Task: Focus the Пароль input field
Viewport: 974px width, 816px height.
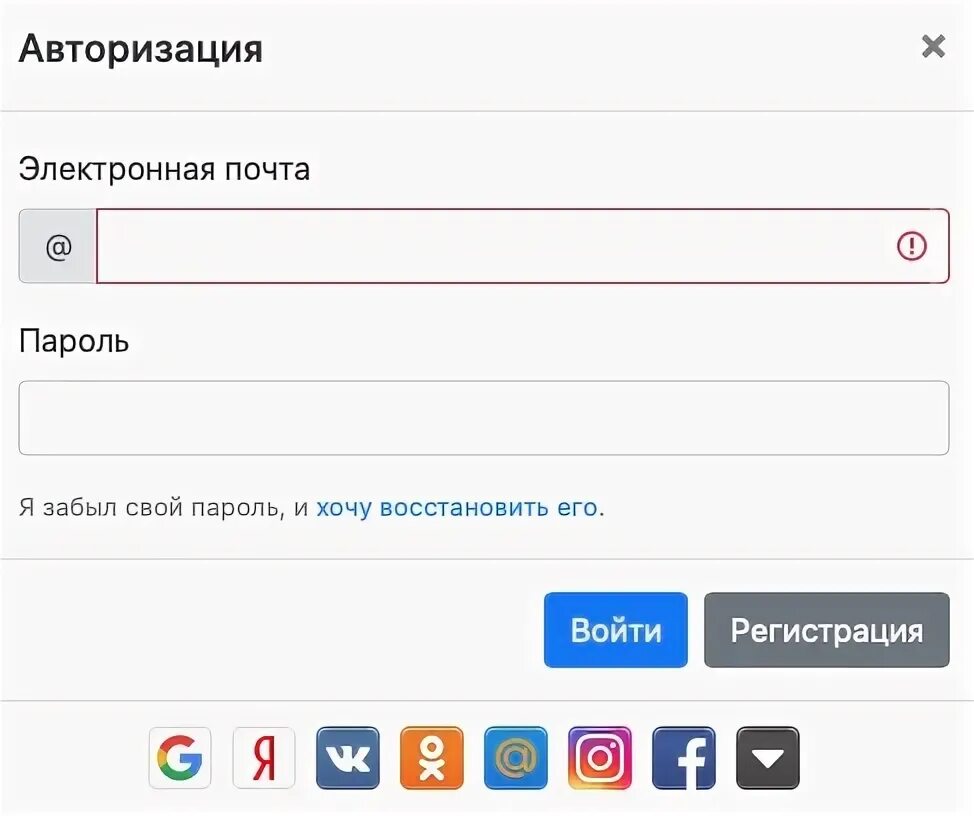Action: pyautogui.click(x=484, y=418)
